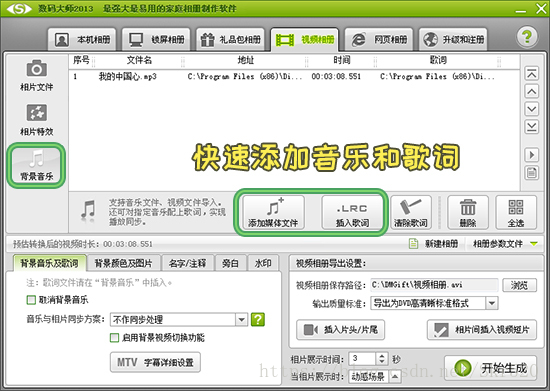Click green help icon beside sync dropdown
This screenshot has height=391, width=550.
[258, 319]
